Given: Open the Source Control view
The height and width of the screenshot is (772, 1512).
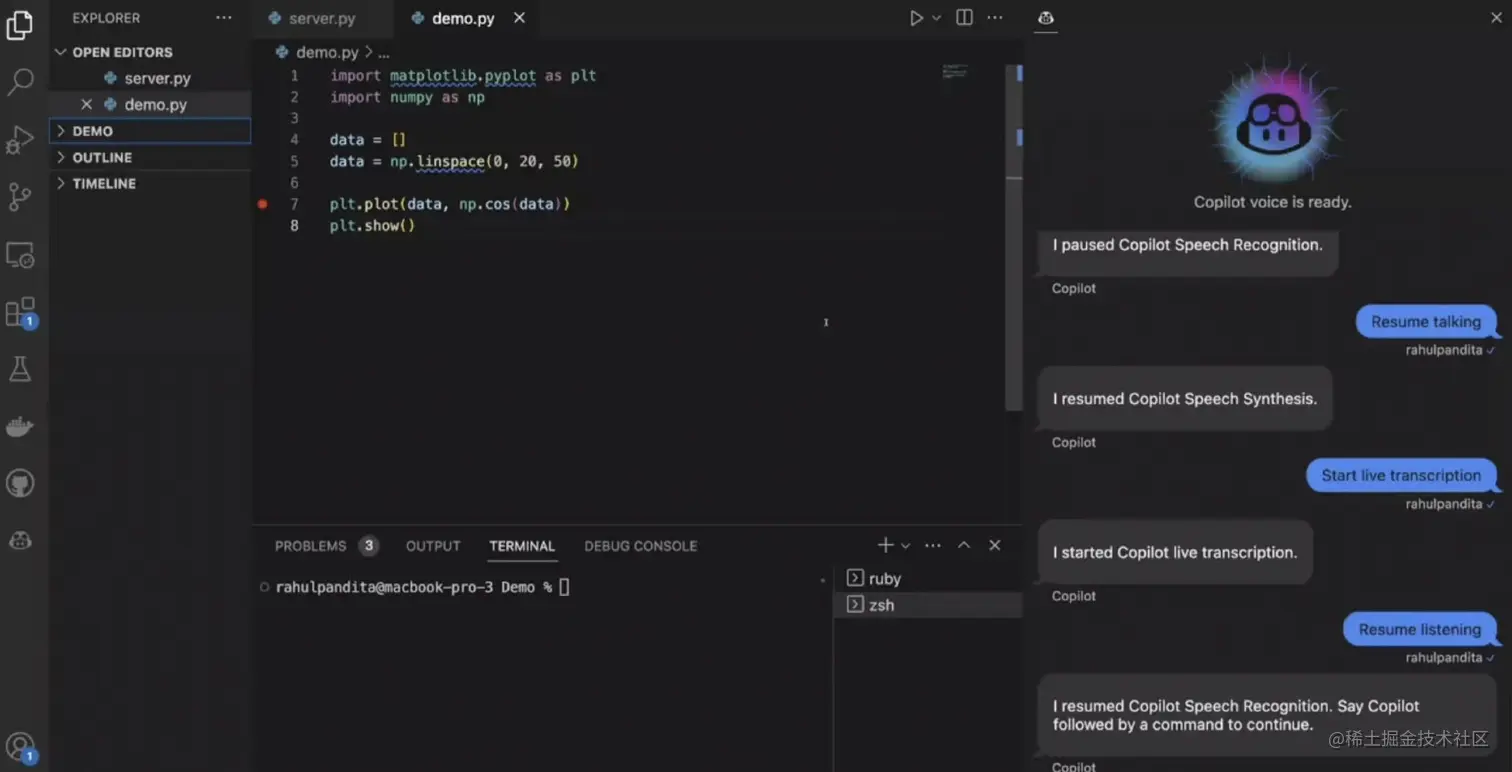Looking at the screenshot, I should tap(20, 197).
